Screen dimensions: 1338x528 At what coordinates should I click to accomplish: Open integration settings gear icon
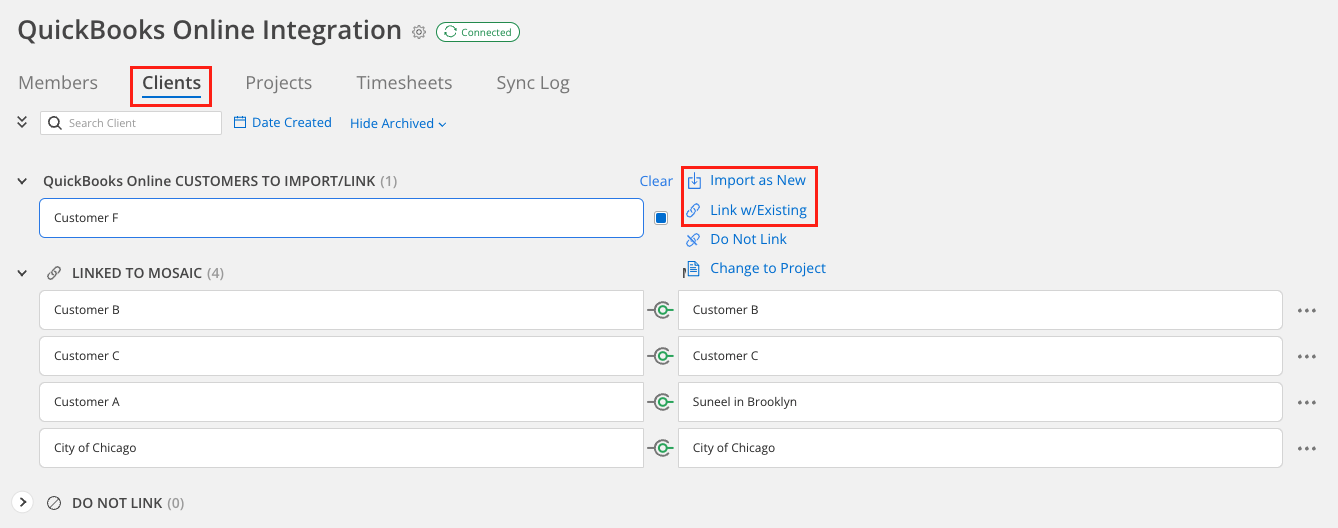pos(419,32)
